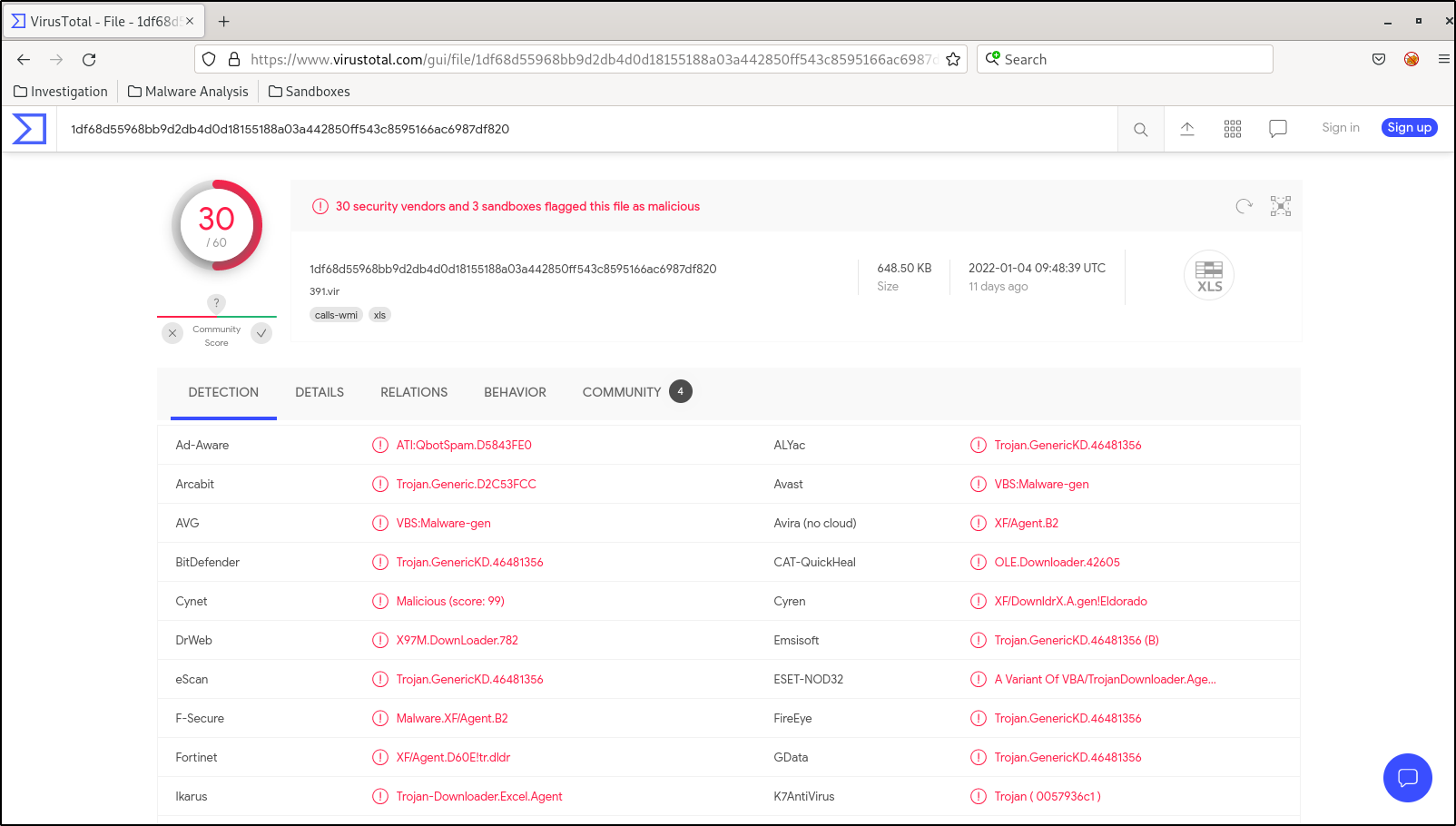Select XF/Downldr.X.A.gen!Eldorado detection text

pyautogui.click(x=1070, y=601)
